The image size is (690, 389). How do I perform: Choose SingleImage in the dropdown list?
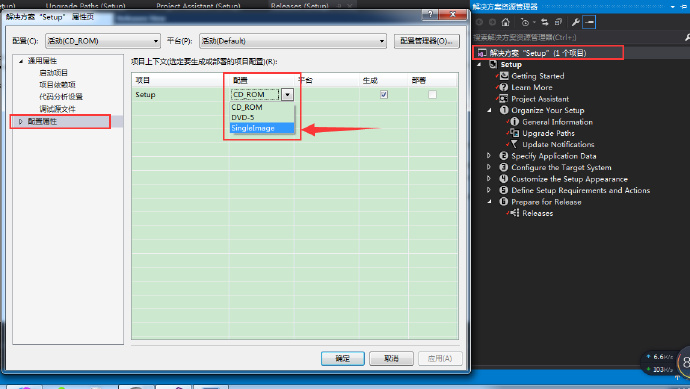(x=262, y=128)
